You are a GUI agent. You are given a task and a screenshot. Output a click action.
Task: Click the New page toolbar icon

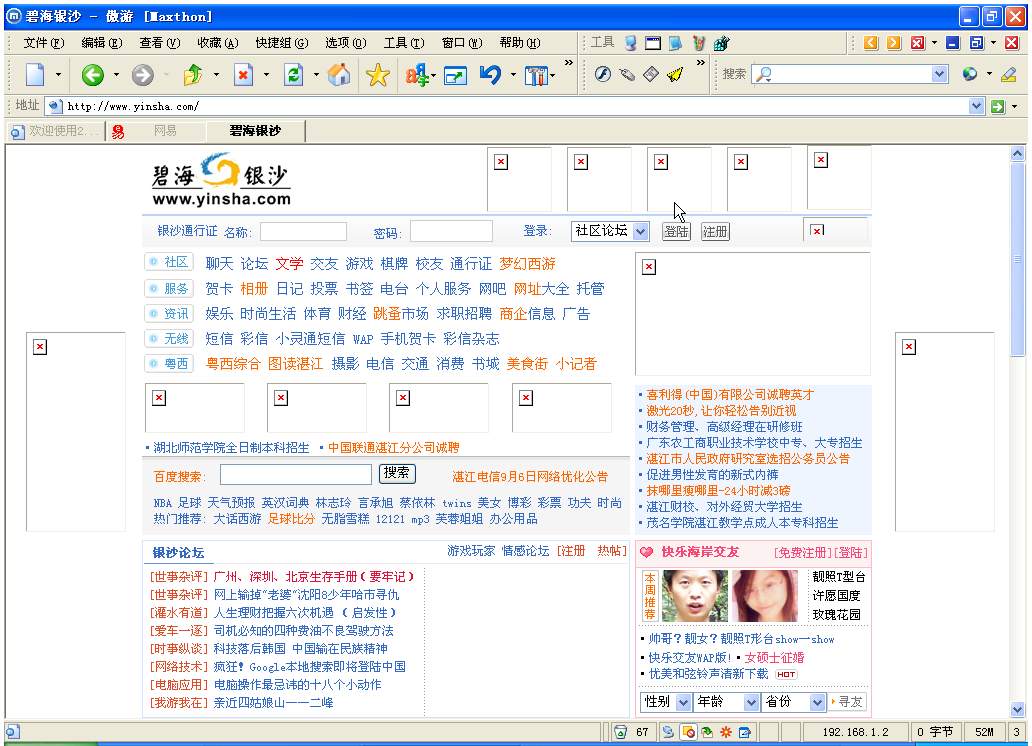35,75
